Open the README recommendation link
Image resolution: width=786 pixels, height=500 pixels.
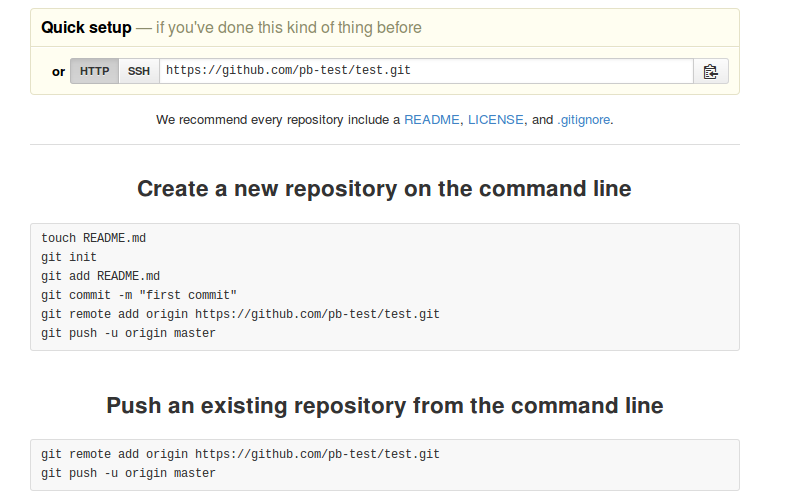click(x=432, y=120)
